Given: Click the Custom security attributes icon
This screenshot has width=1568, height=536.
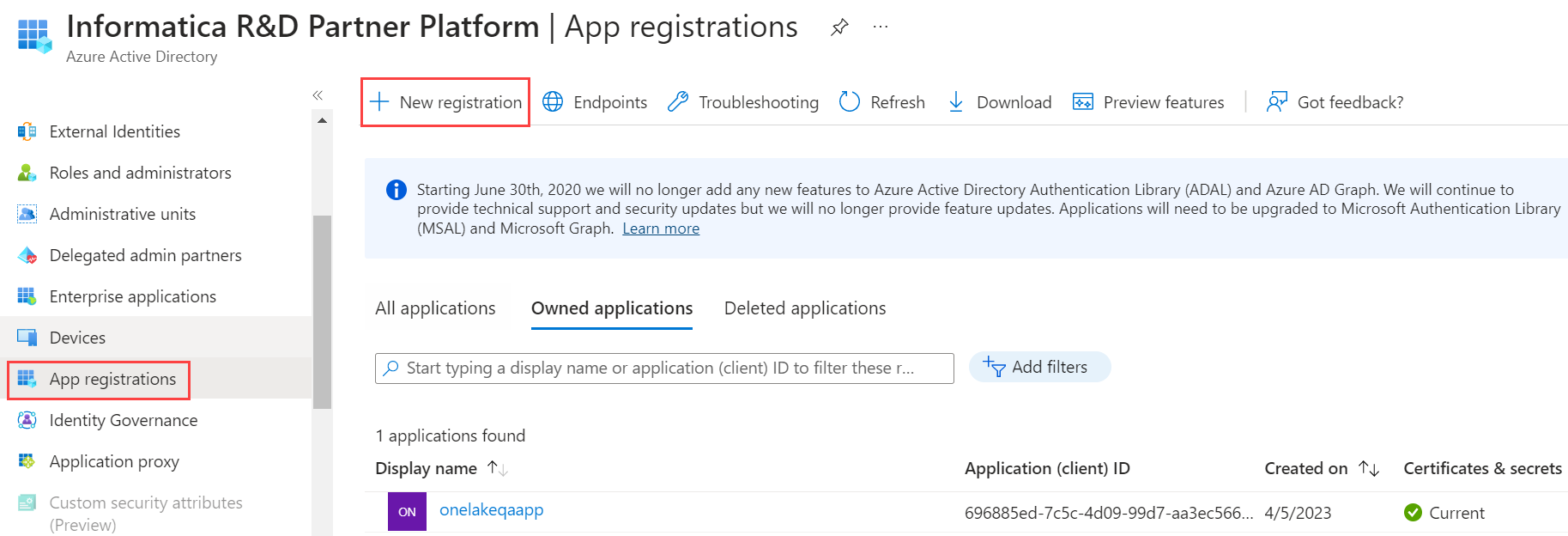Looking at the screenshot, I should tap(27, 502).
